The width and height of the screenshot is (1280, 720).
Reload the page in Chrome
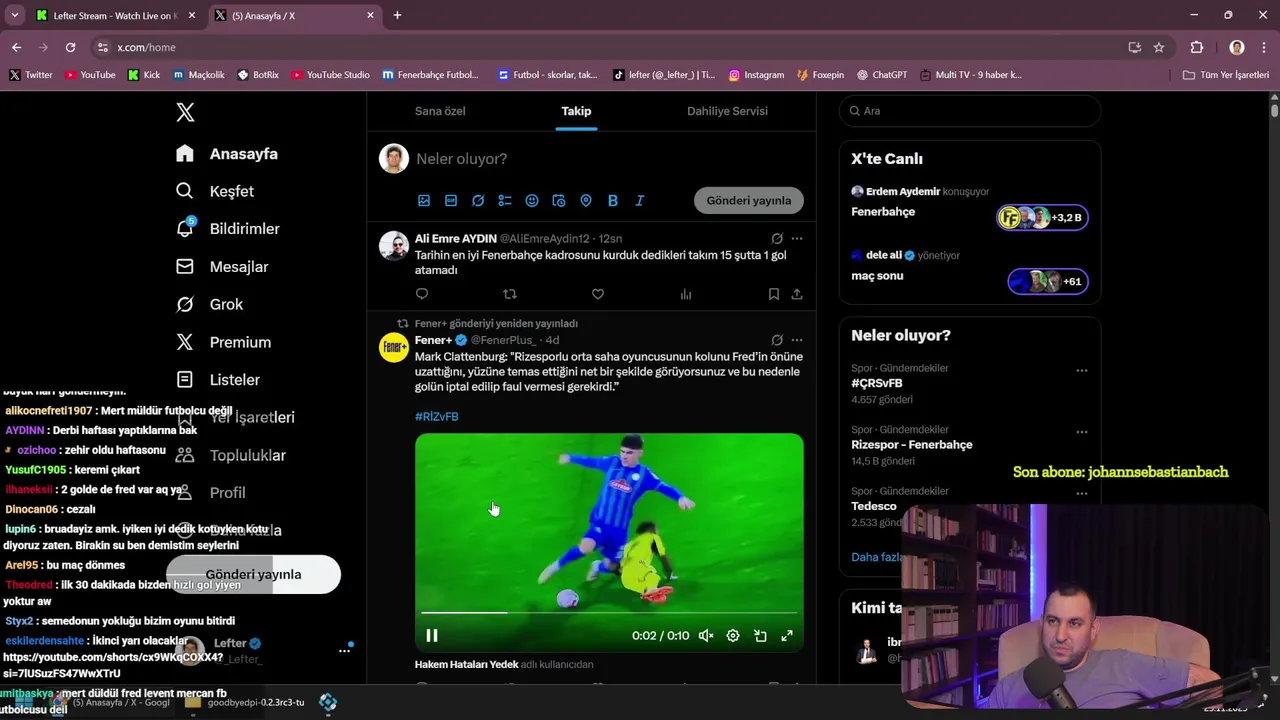70,47
